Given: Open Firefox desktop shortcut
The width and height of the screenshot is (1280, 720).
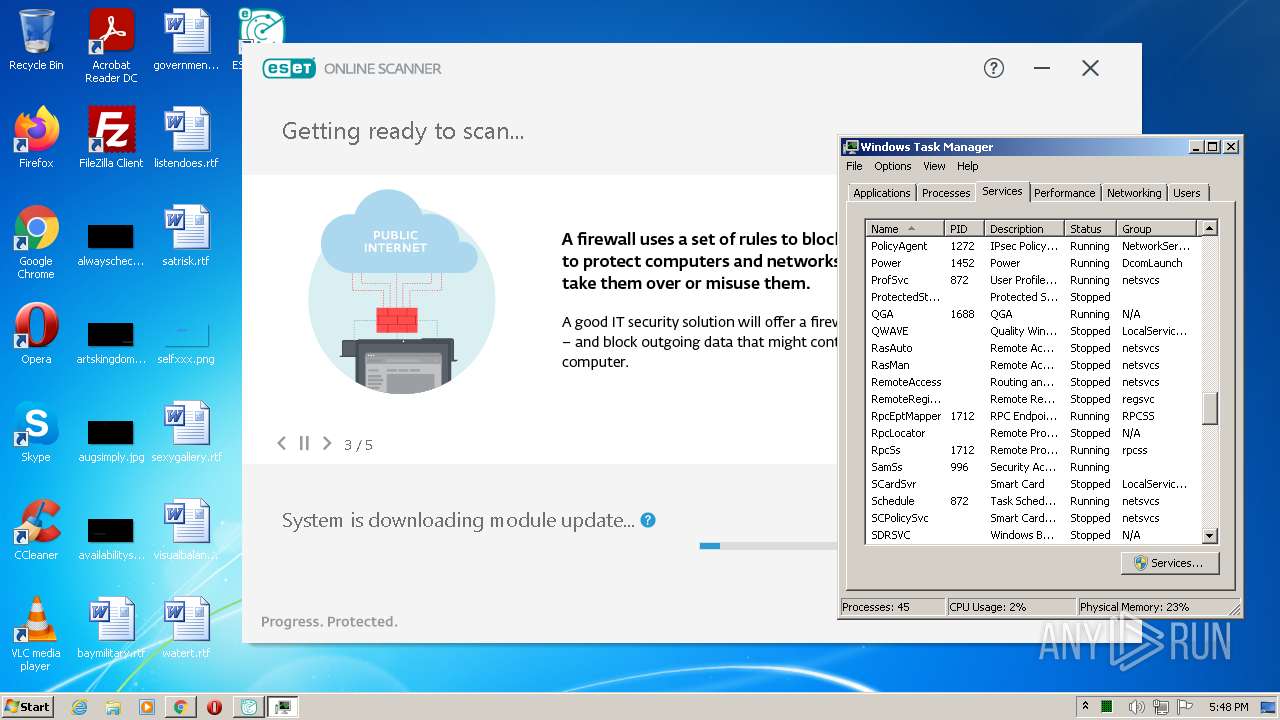Looking at the screenshot, I should point(36,138).
